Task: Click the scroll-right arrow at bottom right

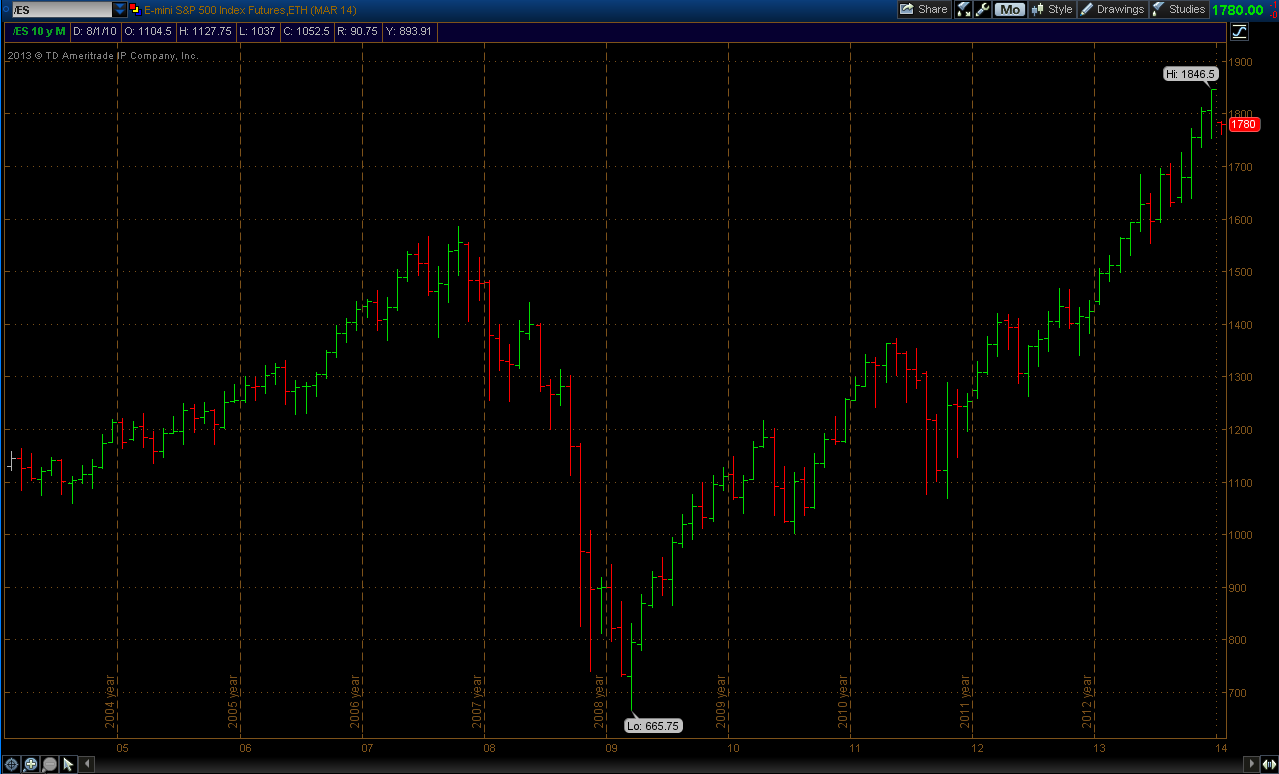Action: [1251, 764]
